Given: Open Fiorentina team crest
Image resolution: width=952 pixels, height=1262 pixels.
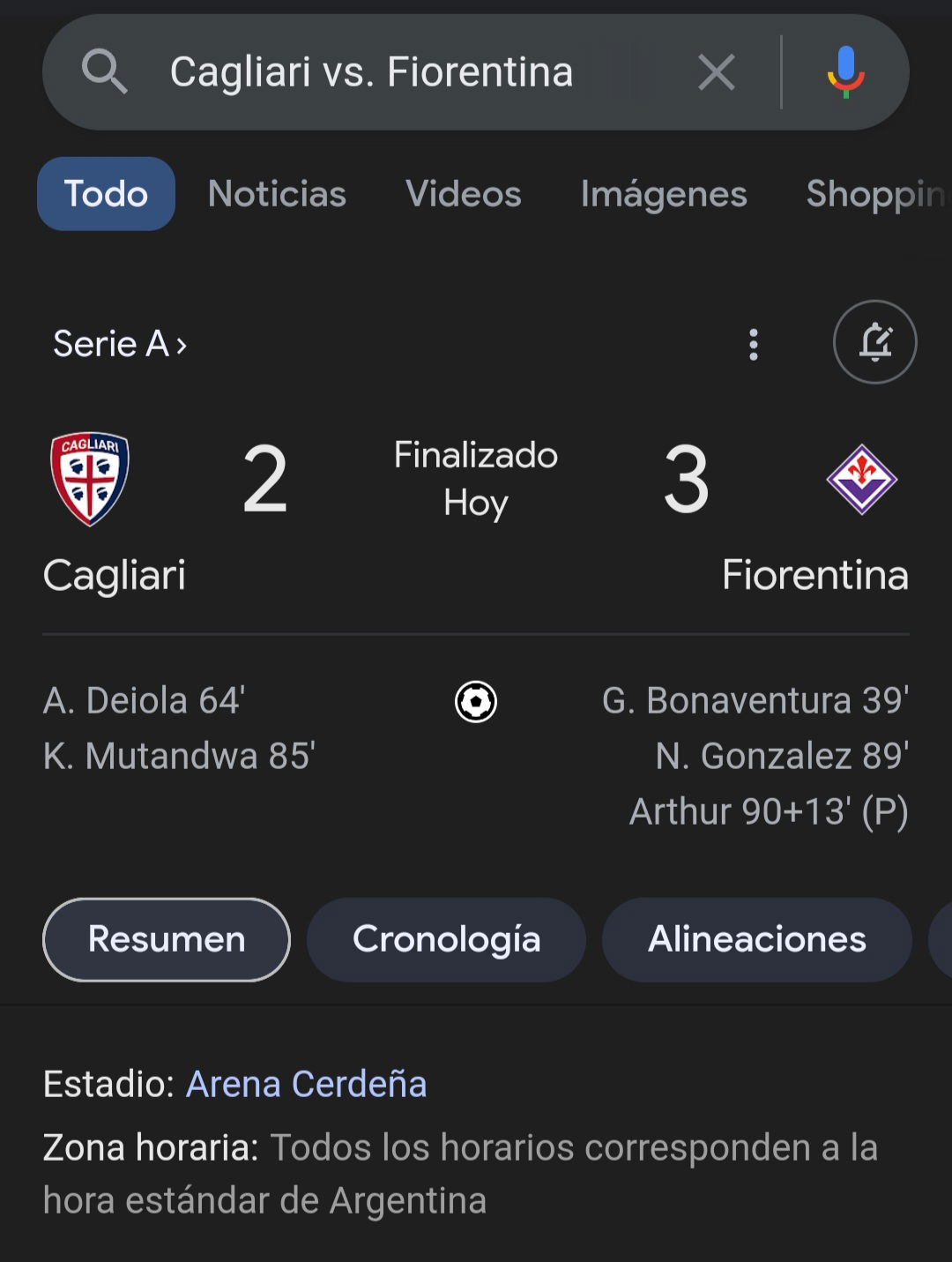Looking at the screenshot, I should (x=861, y=480).
